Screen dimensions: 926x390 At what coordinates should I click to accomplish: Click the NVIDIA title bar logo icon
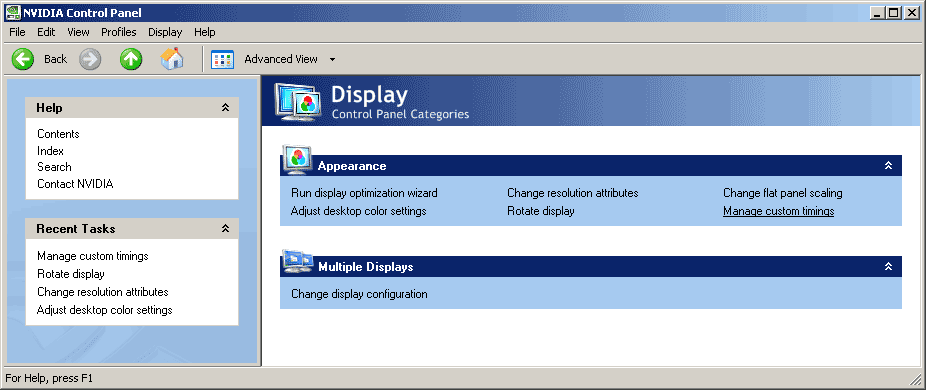coord(12,12)
